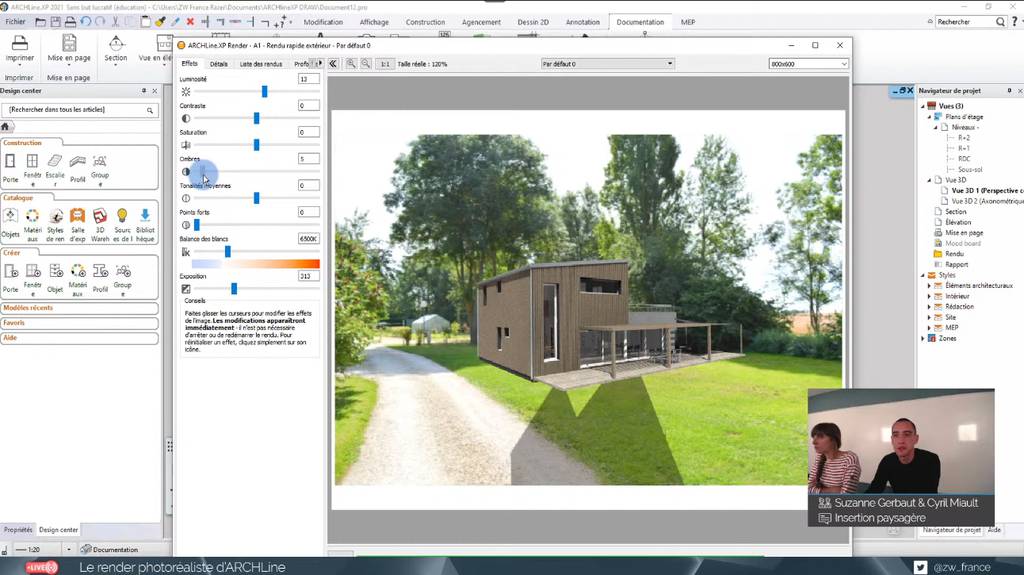Open the 800x600 resolution dropdown

[x=808, y=63]
